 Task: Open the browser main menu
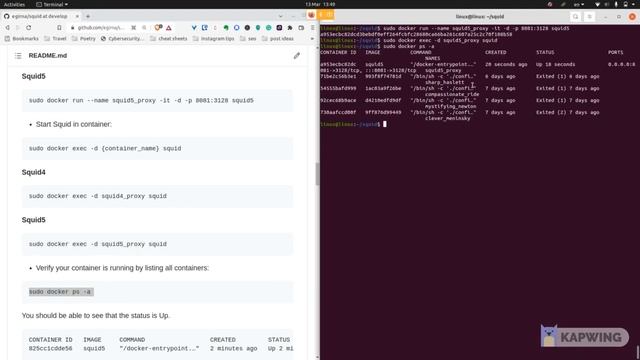point(313,28)
